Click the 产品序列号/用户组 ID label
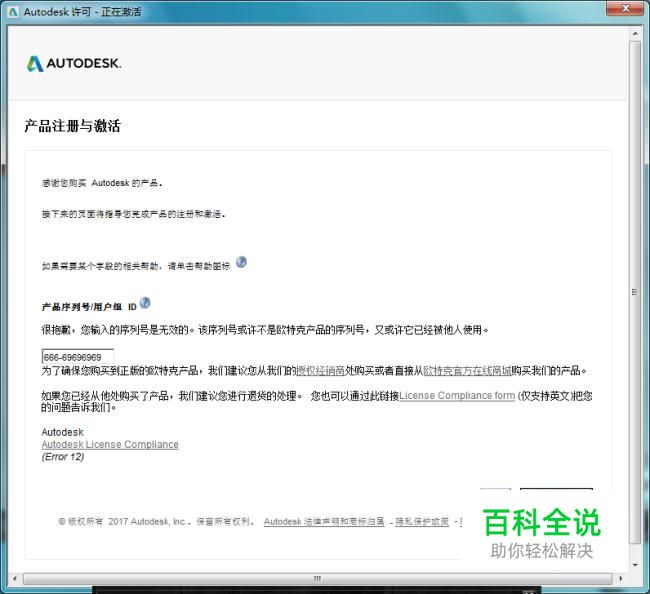Viewport: 650px width, 594px height. click(x=89, y=307)
